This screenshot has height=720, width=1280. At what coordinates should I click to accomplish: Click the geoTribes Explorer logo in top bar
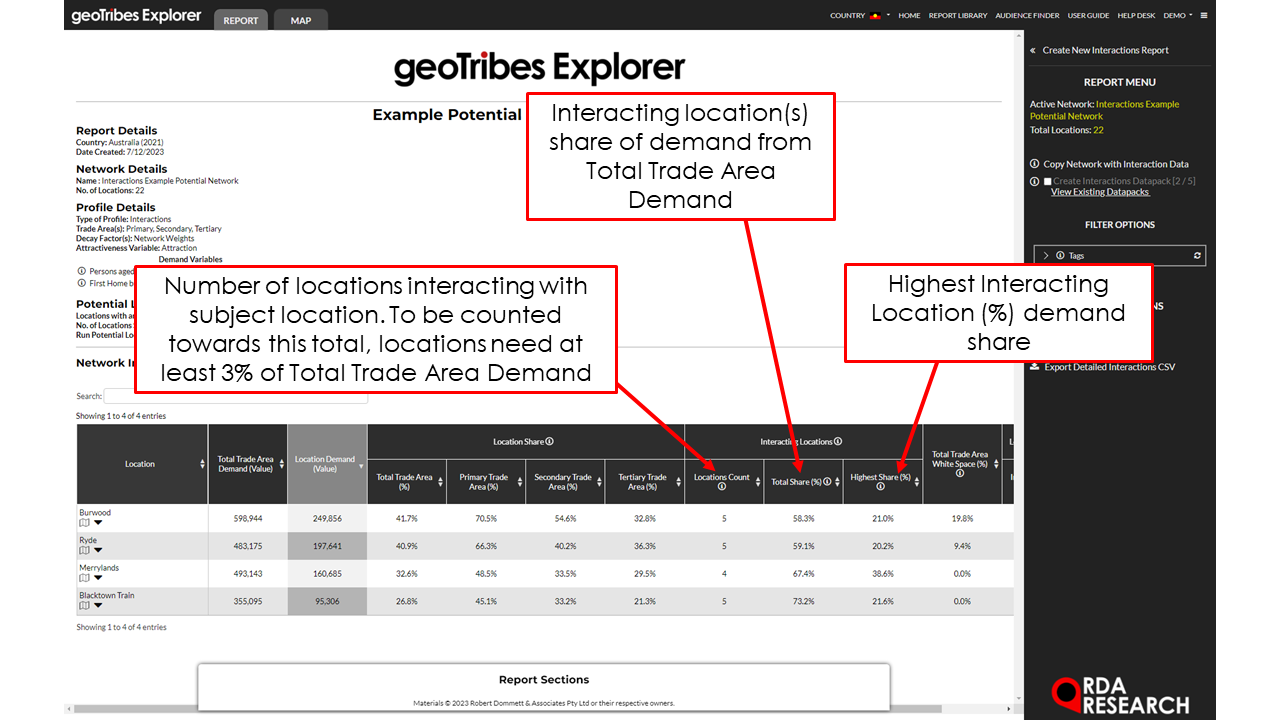tap(137, 16)
